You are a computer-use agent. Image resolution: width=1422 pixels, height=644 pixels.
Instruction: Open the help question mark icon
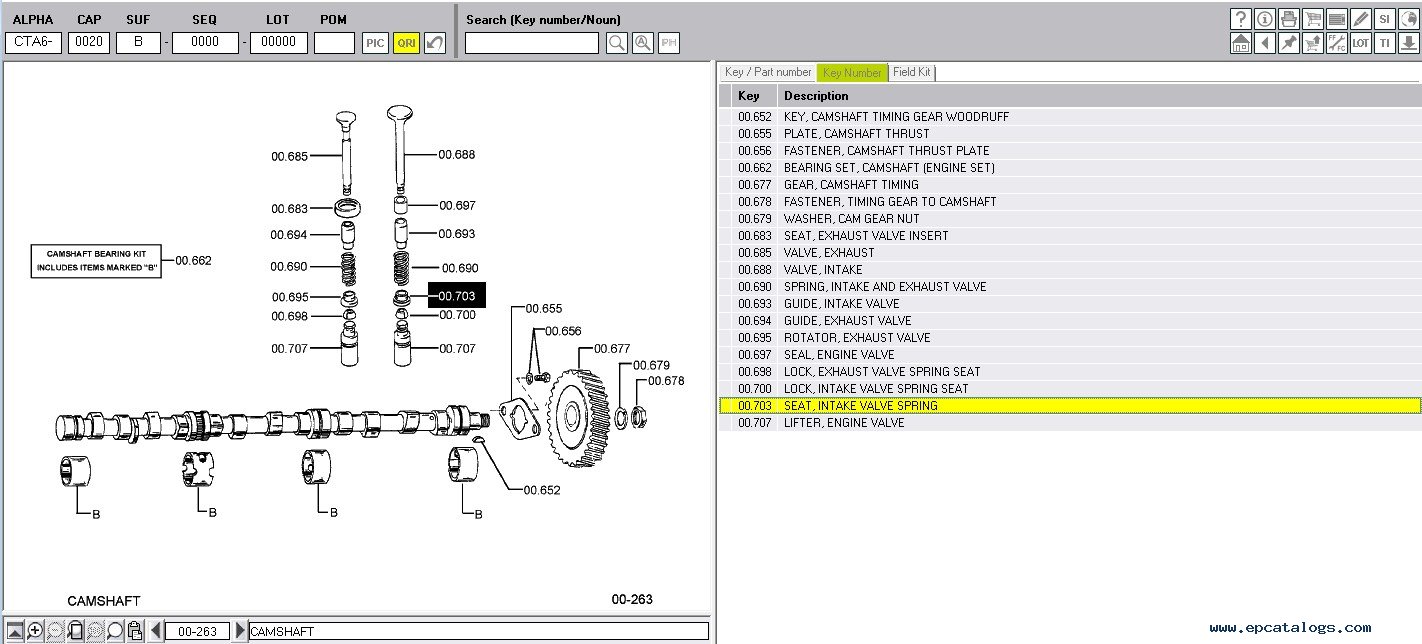point(1240,19)
